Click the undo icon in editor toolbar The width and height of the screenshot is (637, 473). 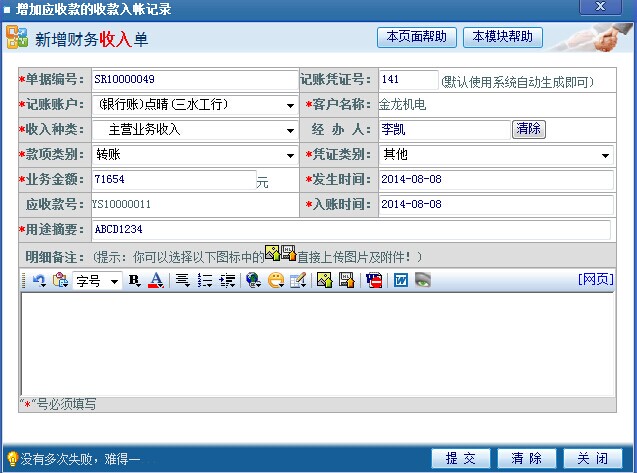pyautogui.click(x=39, y=281)
